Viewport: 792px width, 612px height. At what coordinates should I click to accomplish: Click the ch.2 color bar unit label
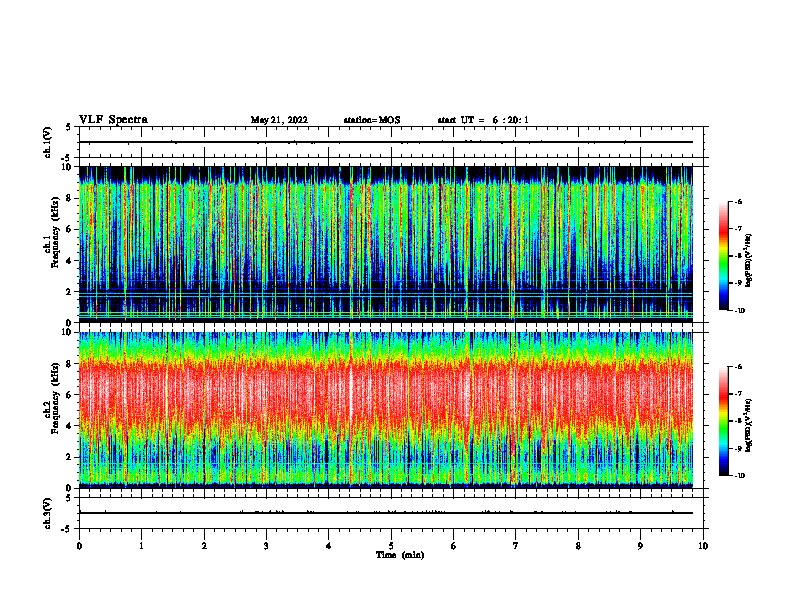point(749,426)
